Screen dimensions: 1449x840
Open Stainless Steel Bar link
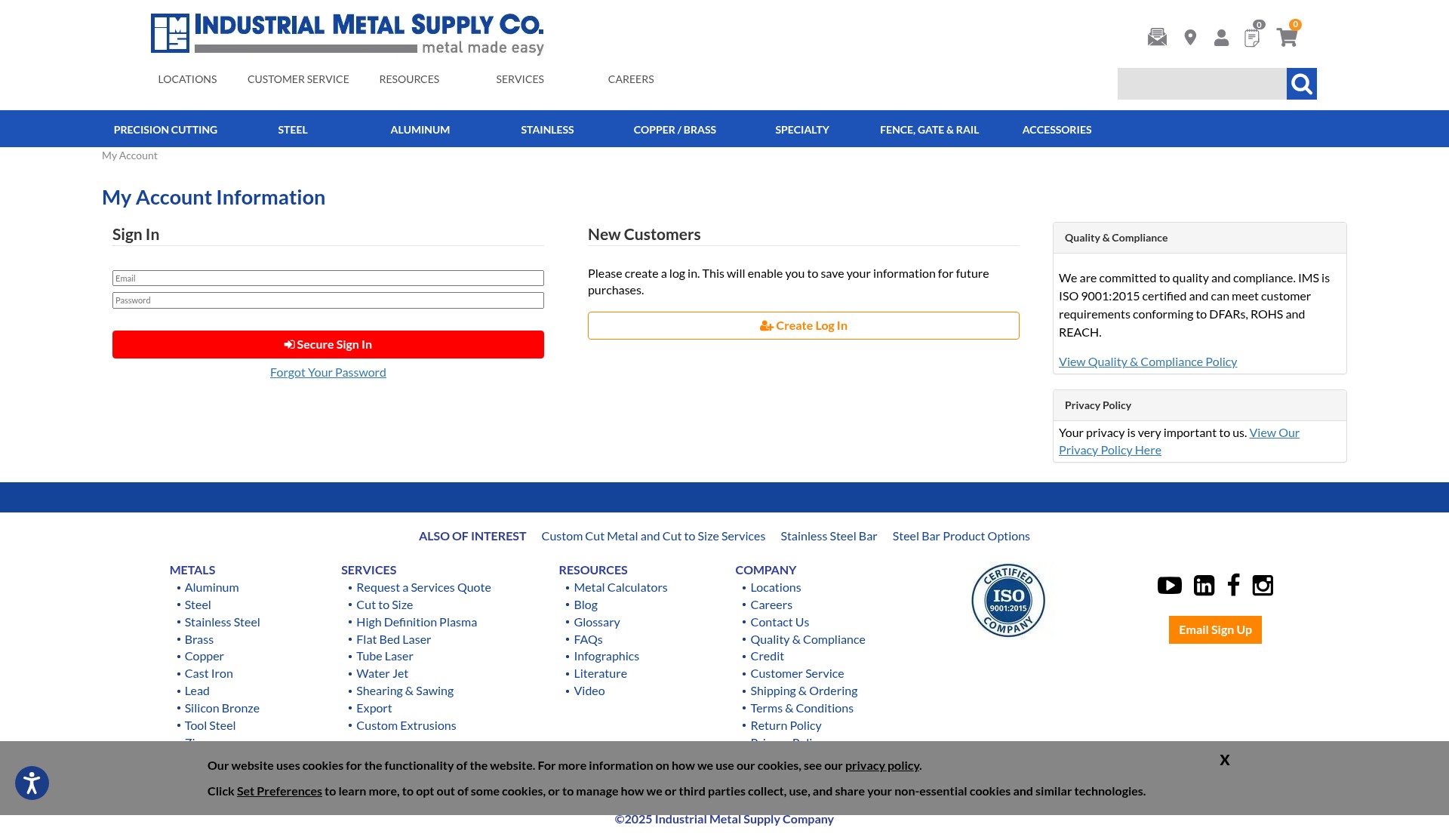click(829, 537)
